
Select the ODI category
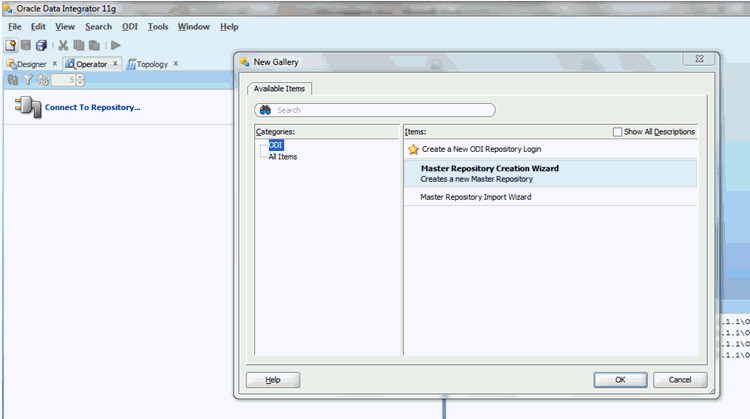[276, 145]
